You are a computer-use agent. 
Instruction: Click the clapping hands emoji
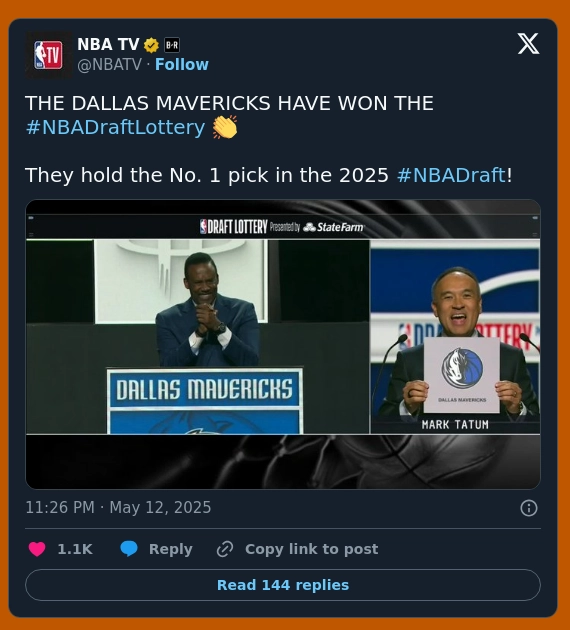click(x=225, y=127)
